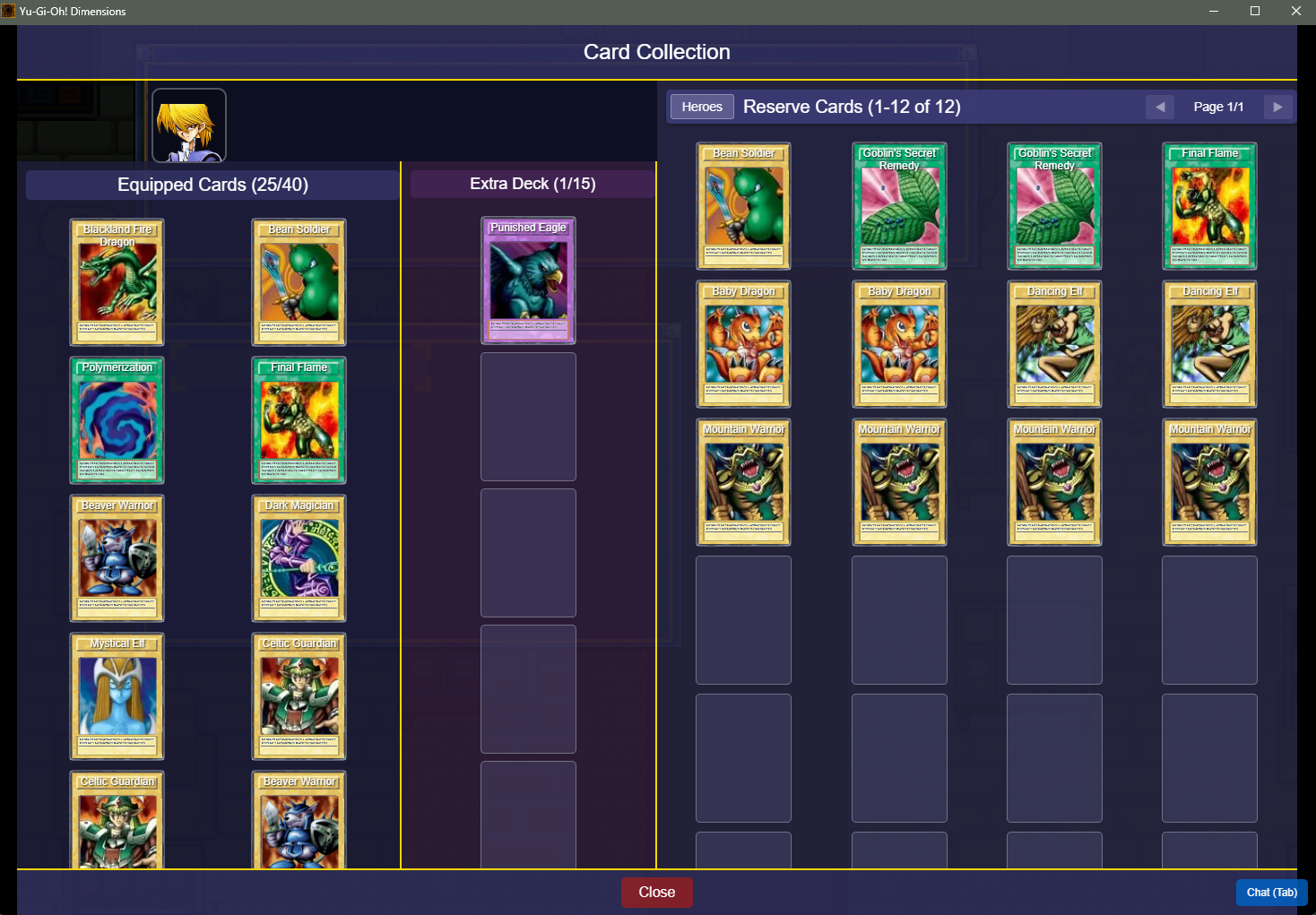Click the Bean Soldier reserve card

[x=743, y=206]
